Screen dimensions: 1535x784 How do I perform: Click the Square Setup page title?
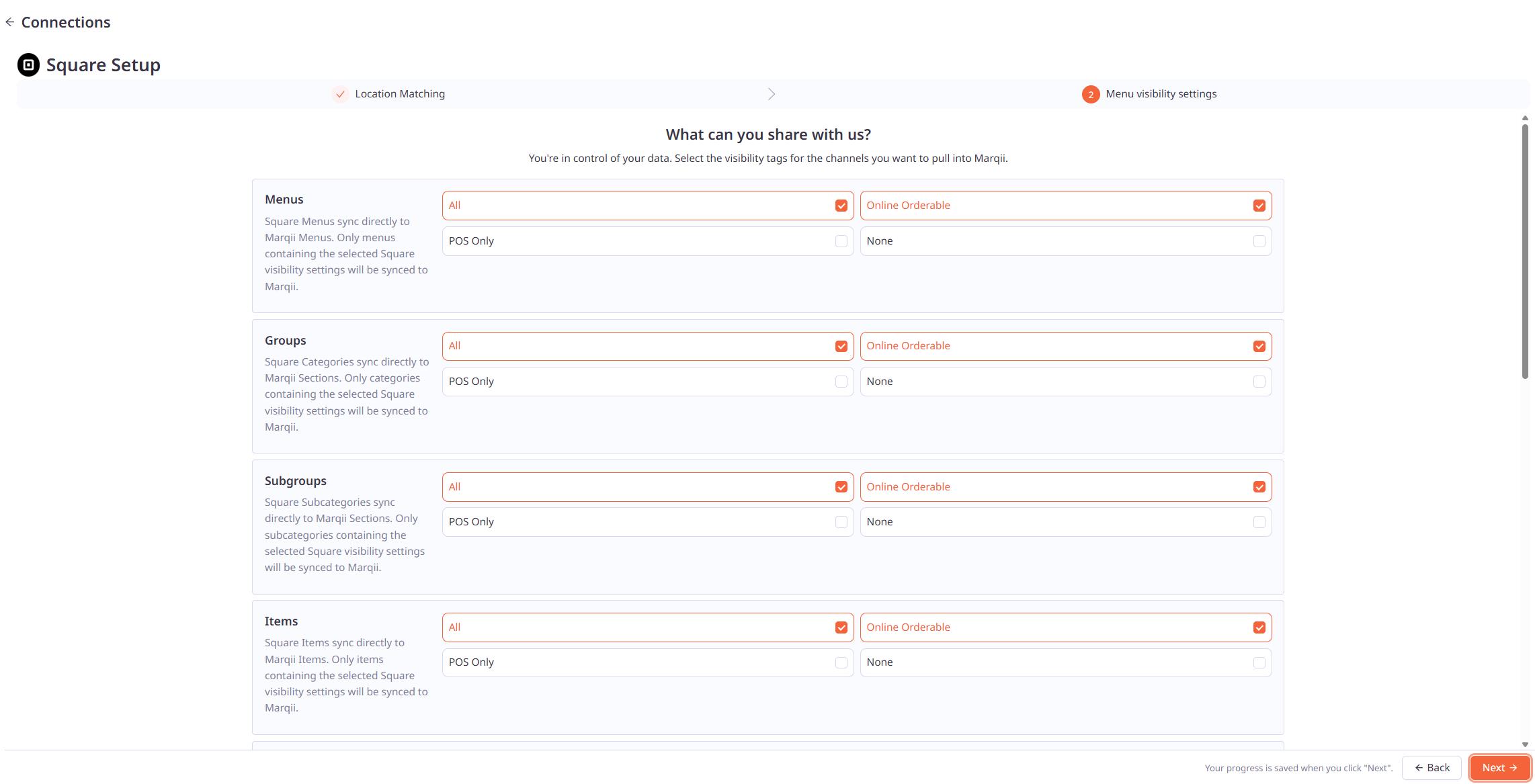[x=103, y=65]
